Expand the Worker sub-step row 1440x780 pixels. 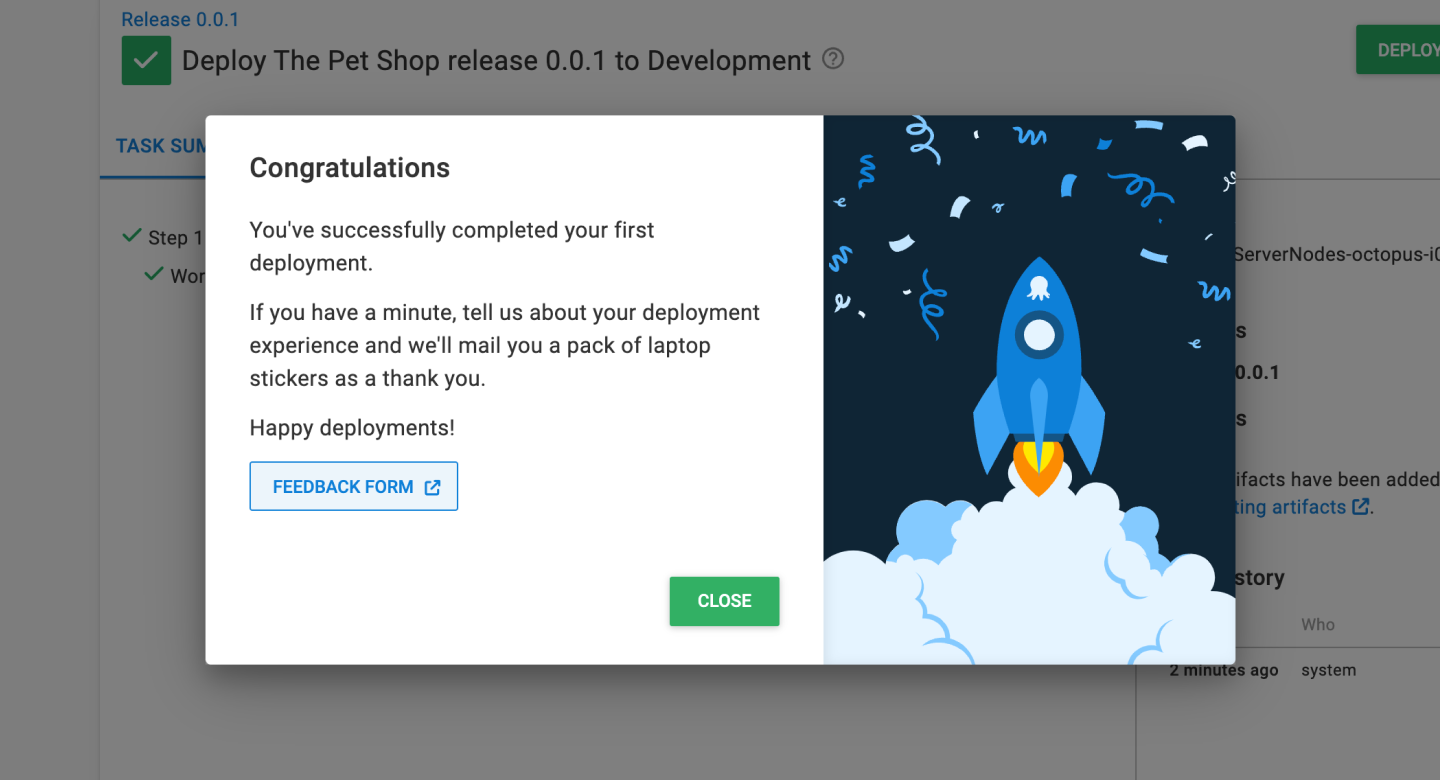tap(188, 276)
